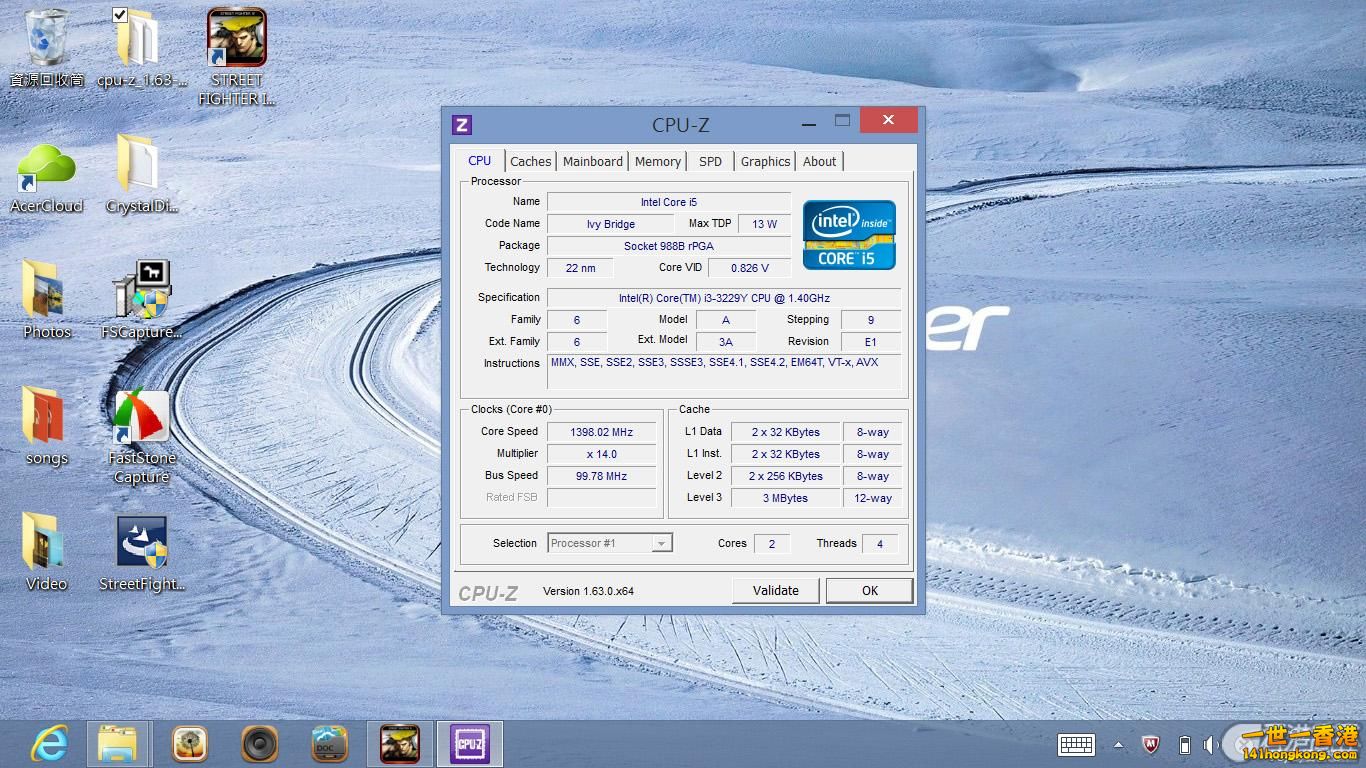Viewport: 1366px width, 768px height.
Task: Click the Intel Core i5 logo in CPU-Z
Action: coord(848,235)
